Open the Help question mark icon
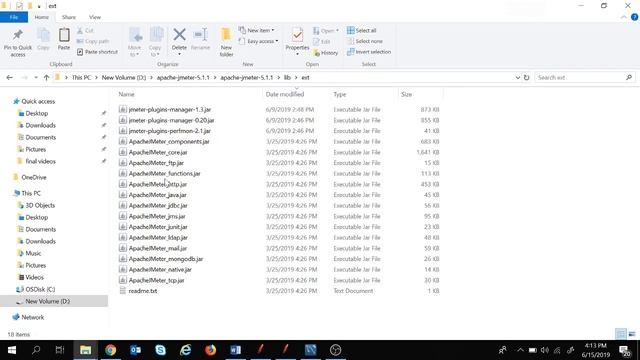Screen dimensions: 640x360 634,17
